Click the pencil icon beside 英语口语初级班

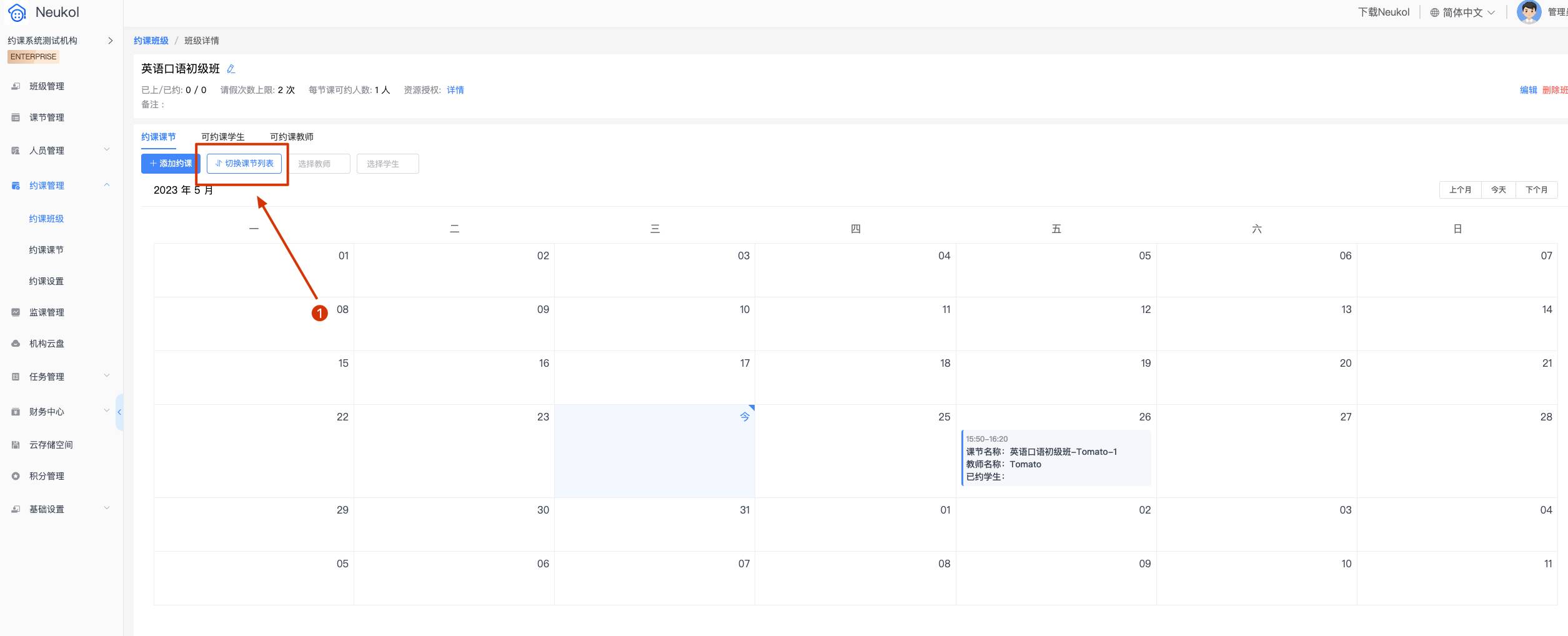[x=231, y=69]
